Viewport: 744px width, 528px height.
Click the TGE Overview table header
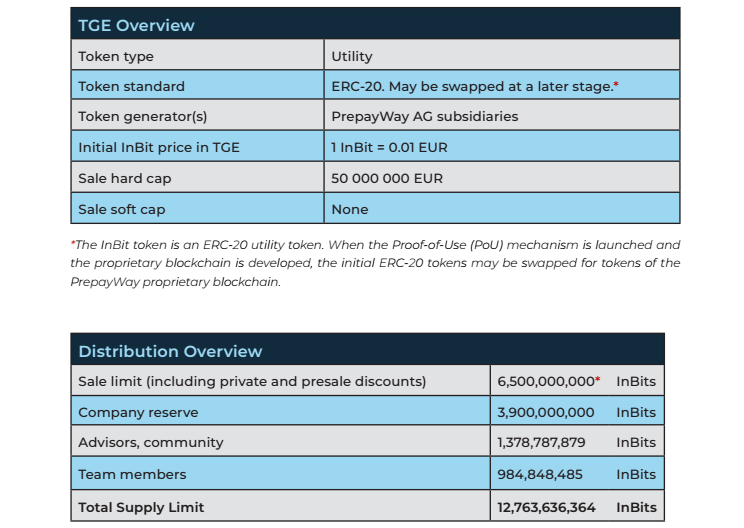[x=375, y=24]
